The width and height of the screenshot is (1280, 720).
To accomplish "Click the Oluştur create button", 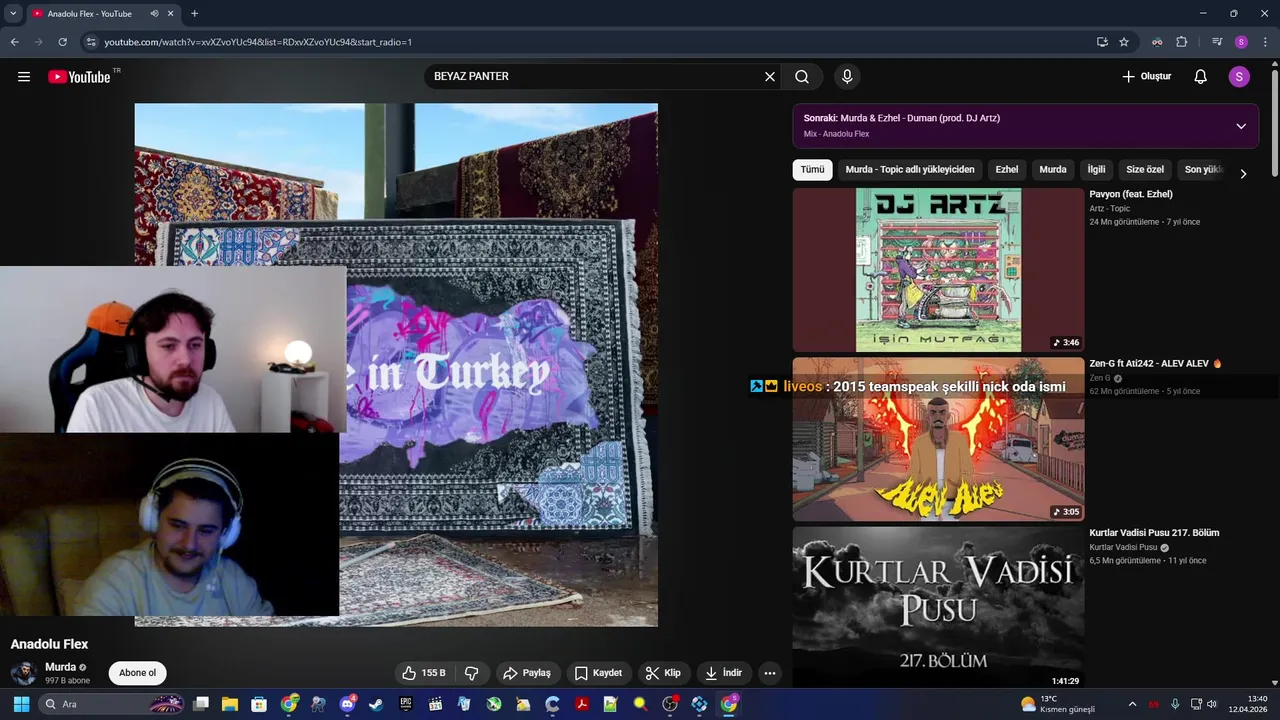I will click(x=1146, y=77).
